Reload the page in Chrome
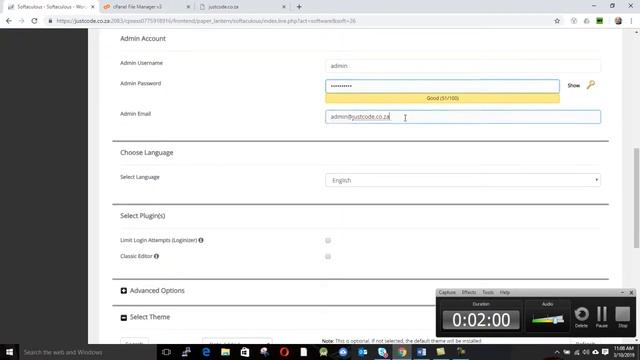The image size is (640, 360). coord(34,21)
